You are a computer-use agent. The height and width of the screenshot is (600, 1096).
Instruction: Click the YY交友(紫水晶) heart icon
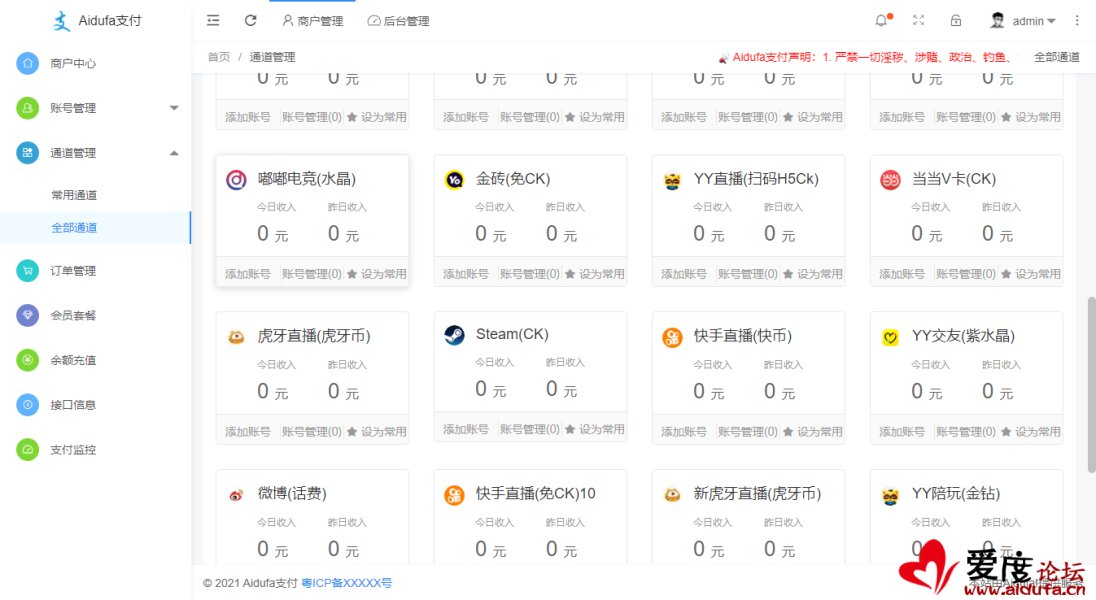click(890, 337)
